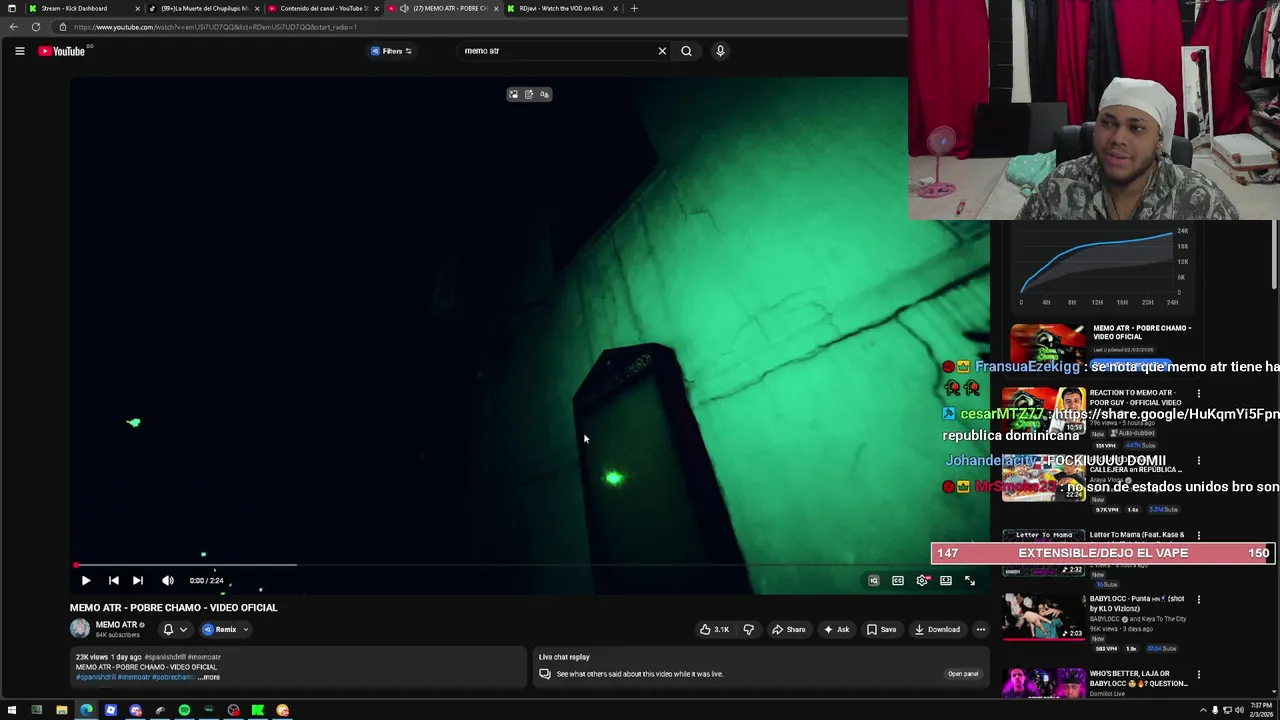Open the MEMO ATR channel avatar

click(80, 628)
